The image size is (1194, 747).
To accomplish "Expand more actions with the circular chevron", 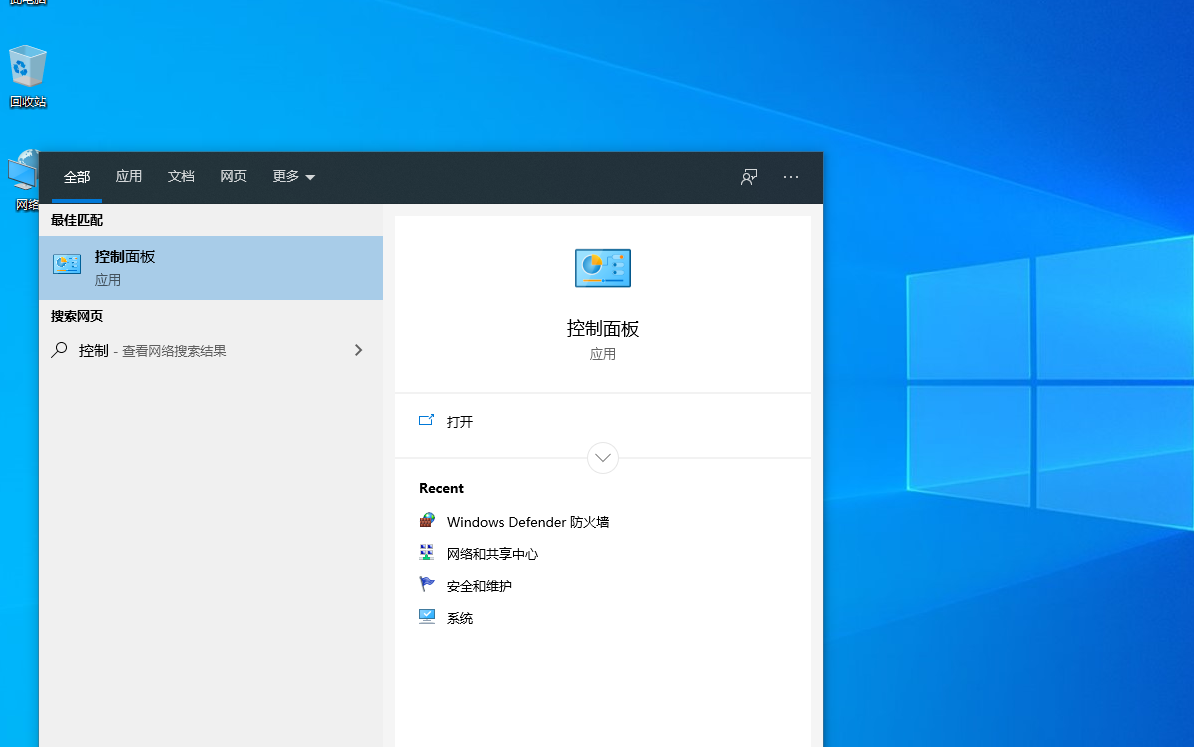I will tap(603, 458).
